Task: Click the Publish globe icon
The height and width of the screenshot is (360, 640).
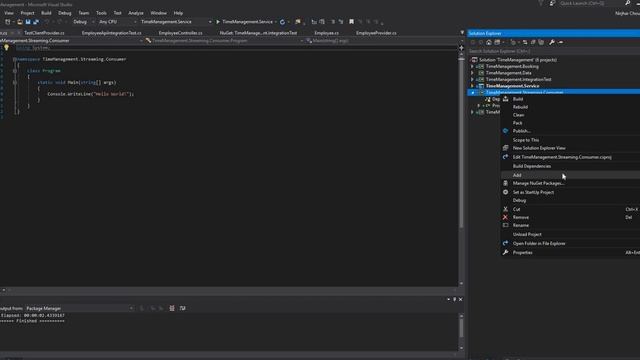Action: 505,131
